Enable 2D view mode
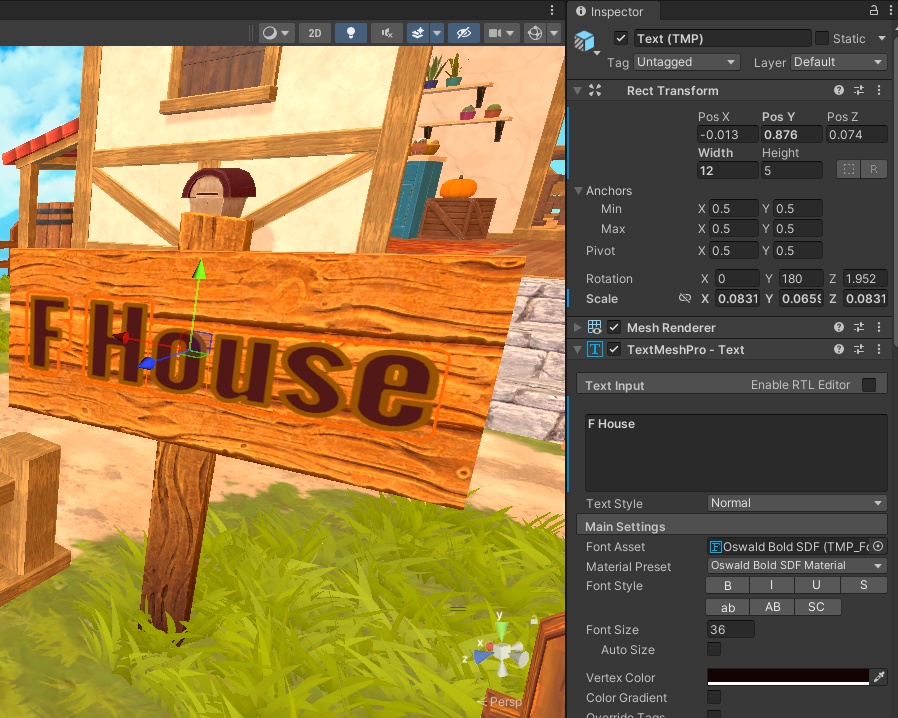 (x=314, y=33)
